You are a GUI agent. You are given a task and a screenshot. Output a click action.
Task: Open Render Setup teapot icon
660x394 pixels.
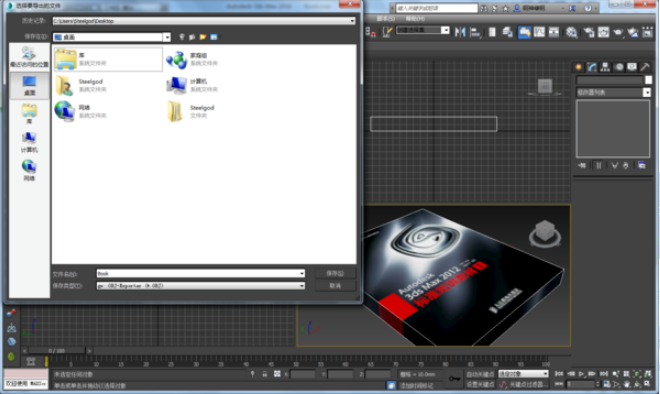click(588, 32)
